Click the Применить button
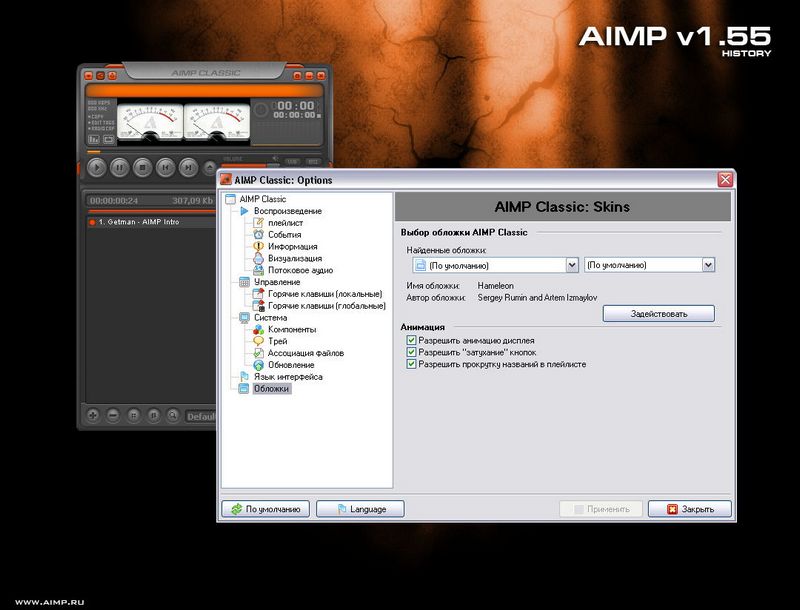 coord(601,509)
